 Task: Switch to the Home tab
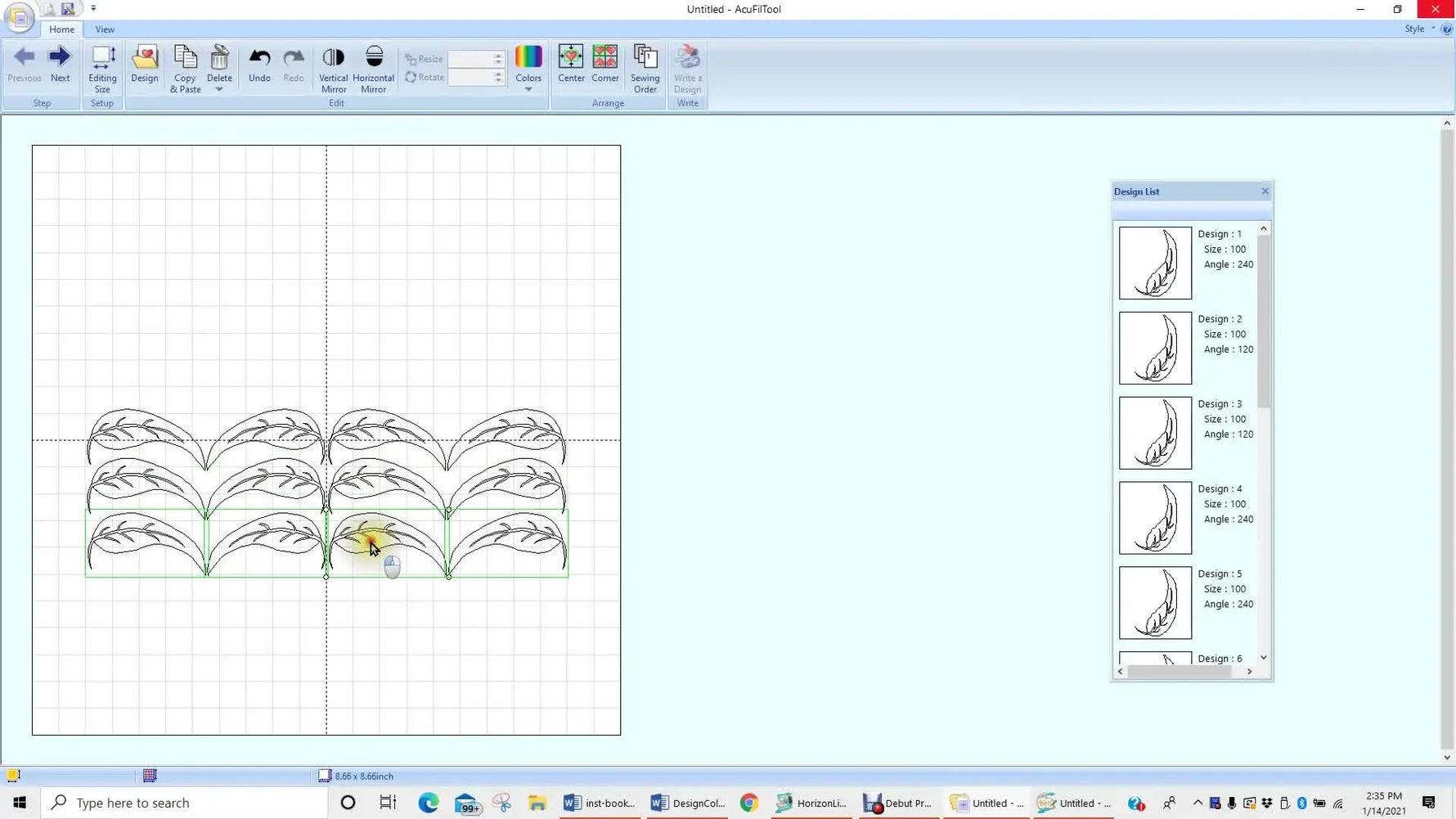point(61,29)
